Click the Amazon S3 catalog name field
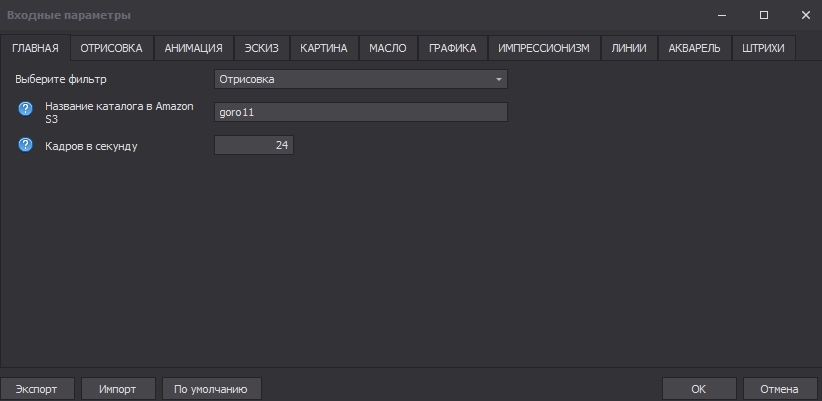 (360, 112)
